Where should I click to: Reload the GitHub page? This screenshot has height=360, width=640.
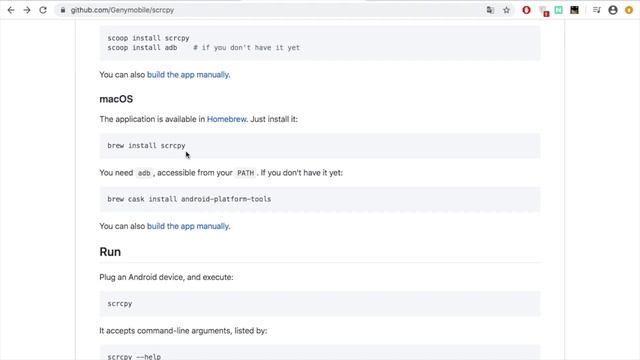[43, 10]
